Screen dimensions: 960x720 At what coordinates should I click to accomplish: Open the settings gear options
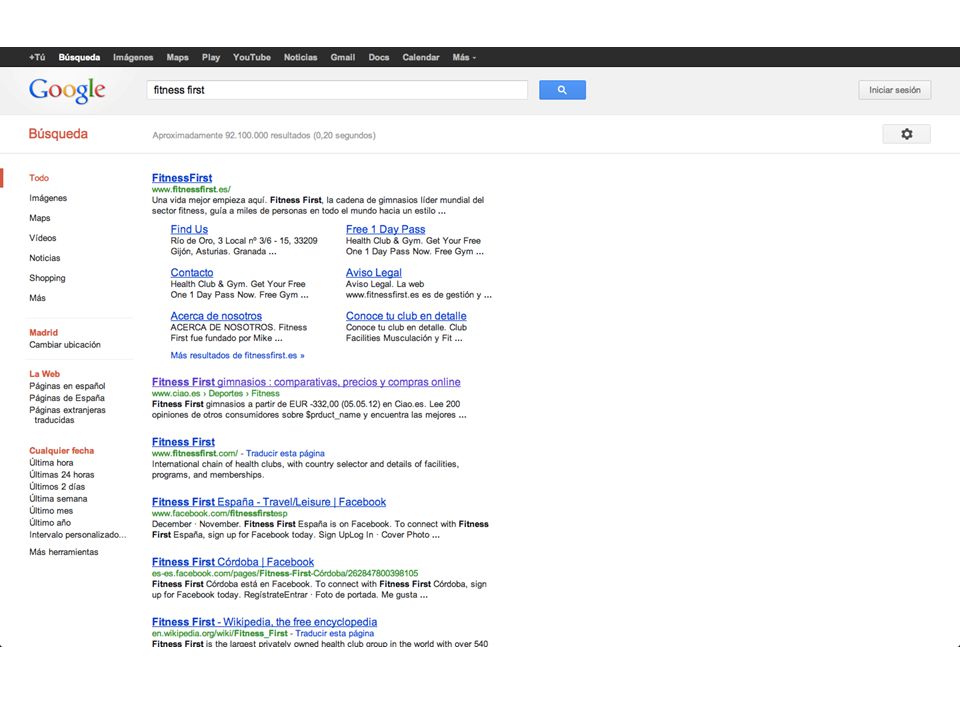click(x=906, y=134)
